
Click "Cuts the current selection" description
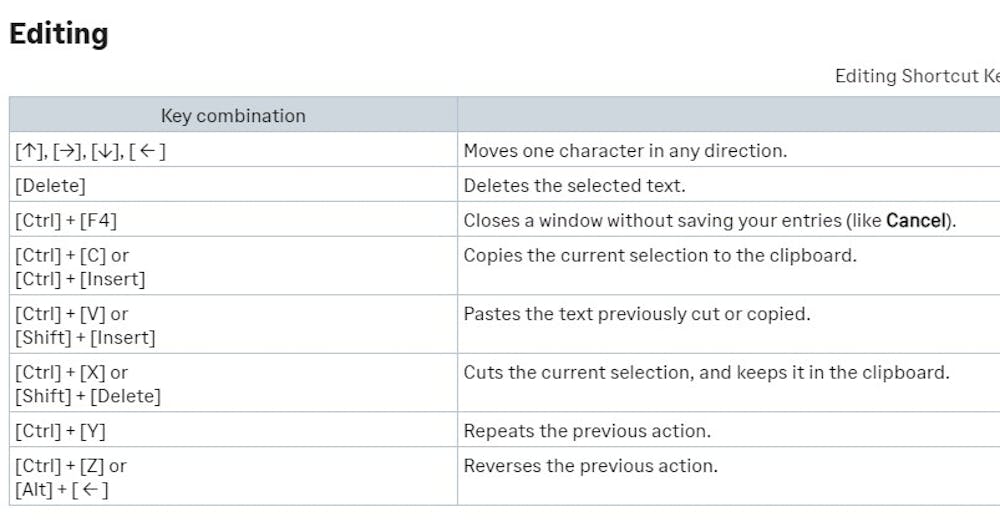[706, 372]
